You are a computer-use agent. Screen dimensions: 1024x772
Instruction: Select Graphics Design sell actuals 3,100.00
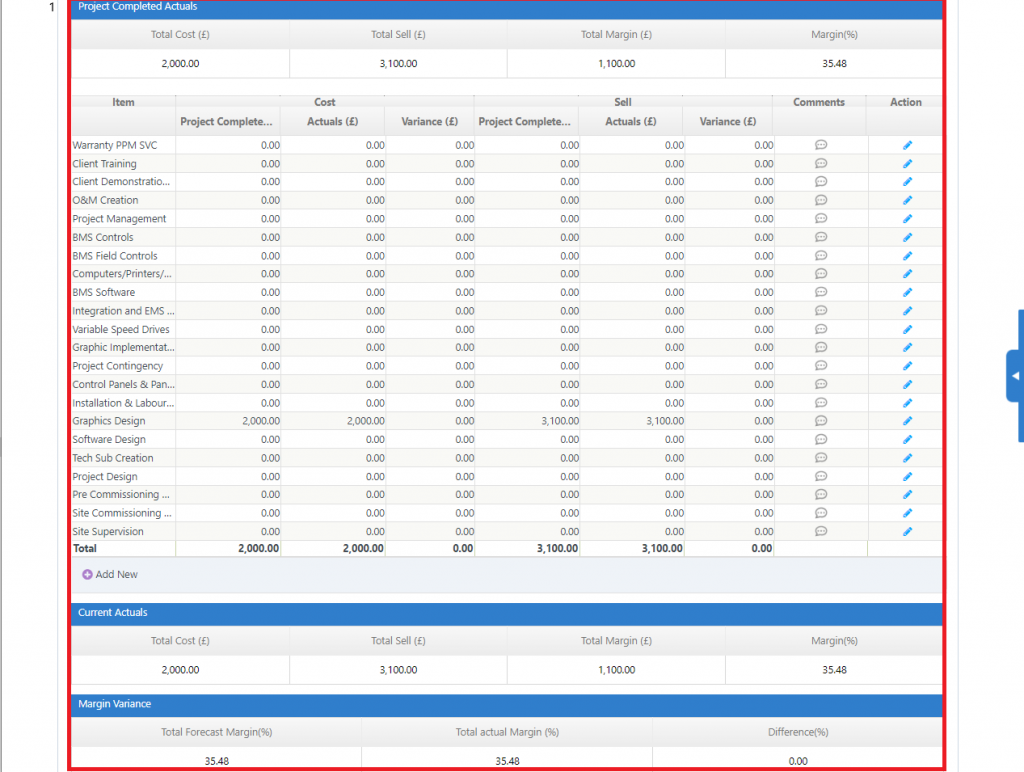coord(665,421)
